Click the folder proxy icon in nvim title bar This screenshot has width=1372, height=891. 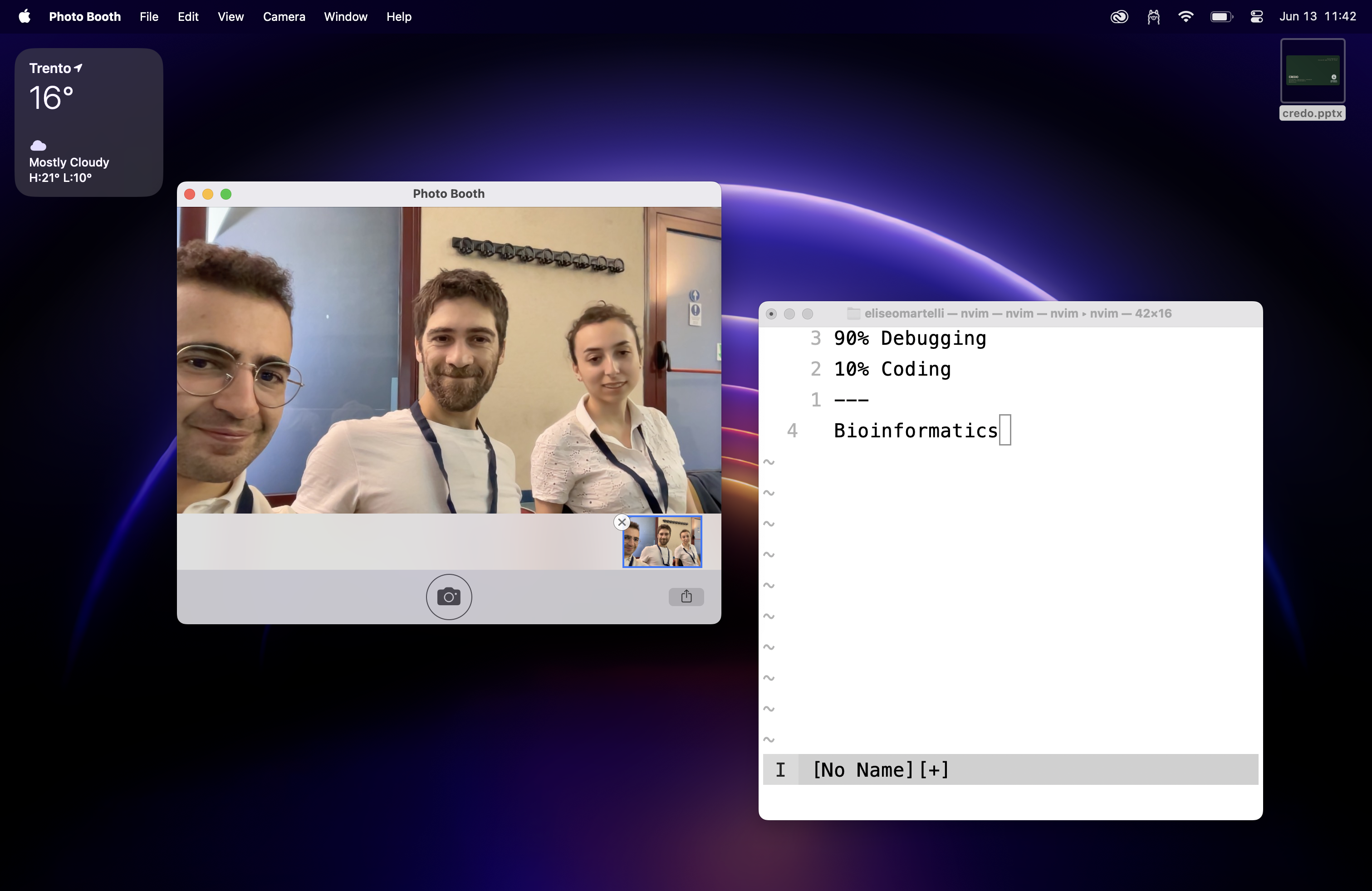click(x=854, y=313)
